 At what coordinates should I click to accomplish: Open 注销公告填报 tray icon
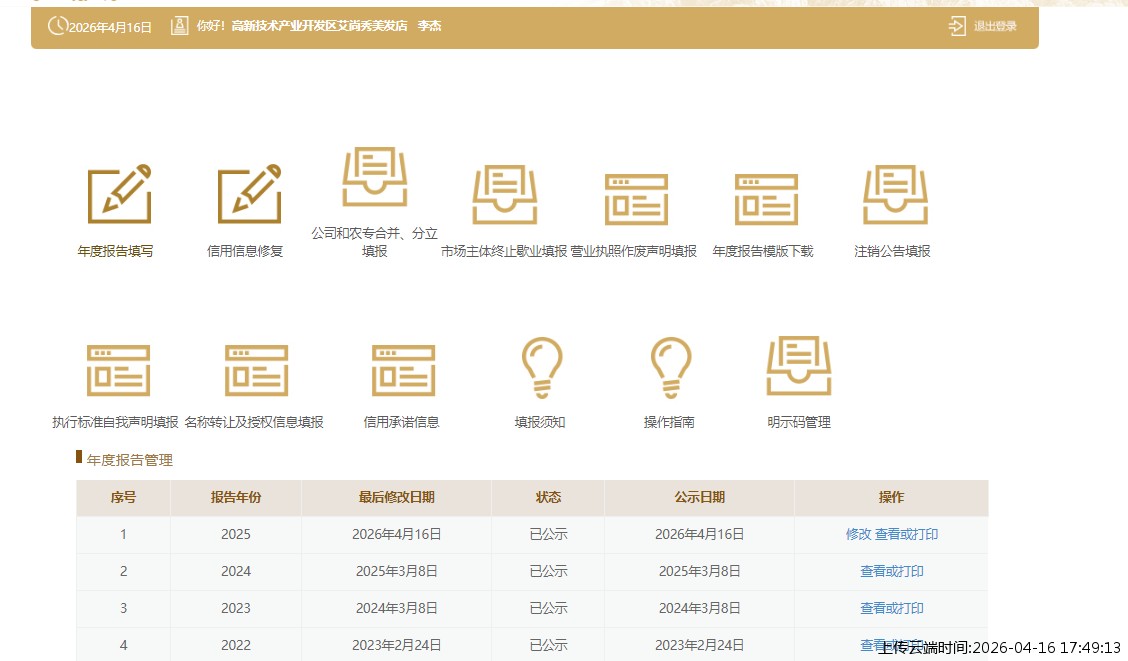[x=895, y=196]
